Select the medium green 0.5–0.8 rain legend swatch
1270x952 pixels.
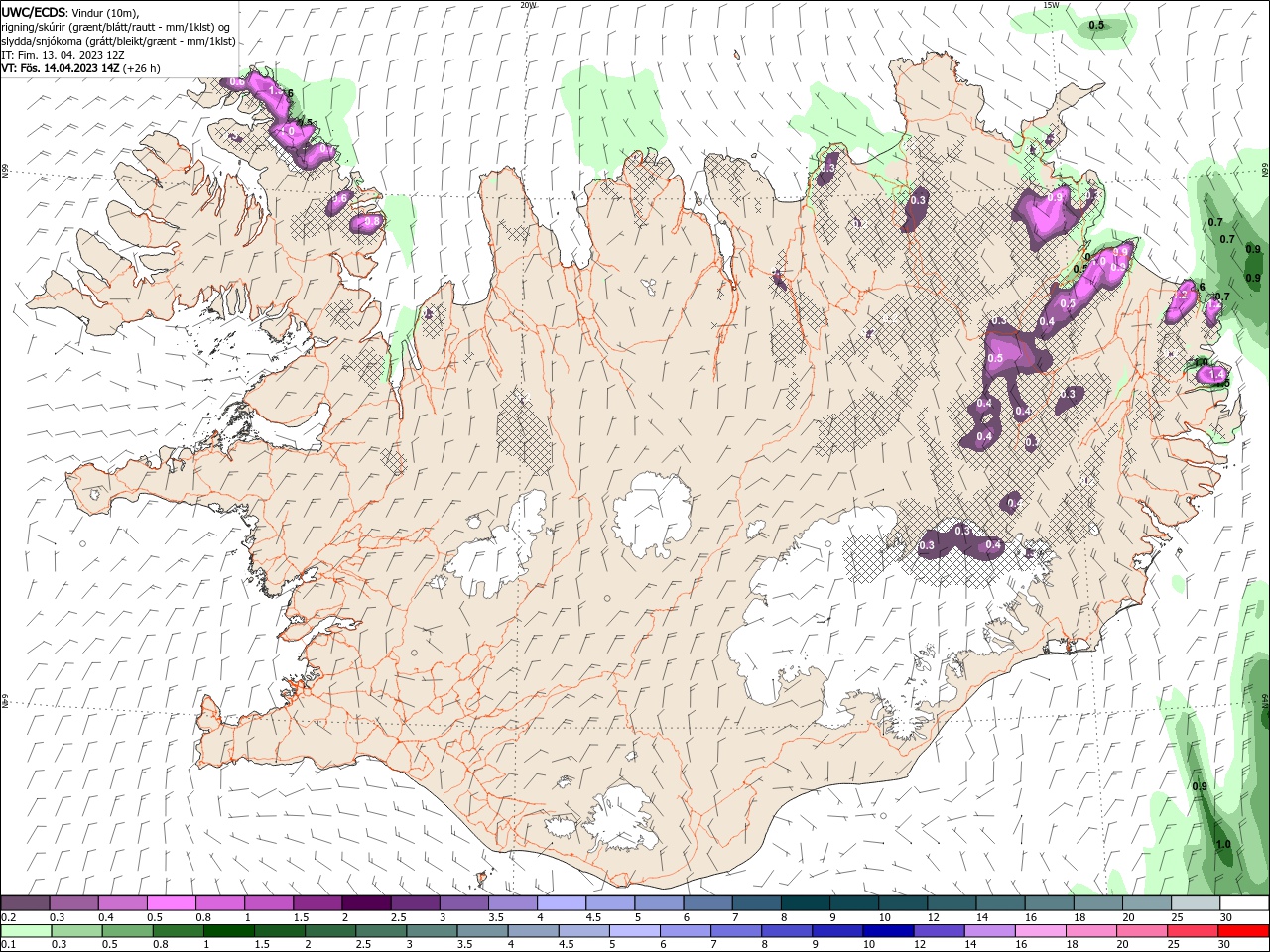[127, 930]
